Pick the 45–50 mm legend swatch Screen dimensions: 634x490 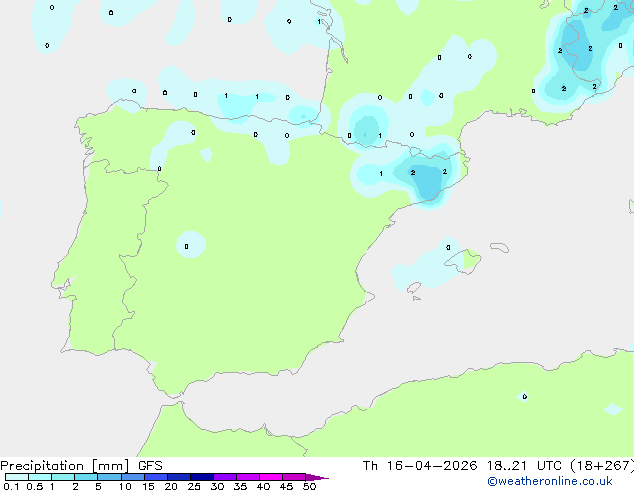coord(294,477)
